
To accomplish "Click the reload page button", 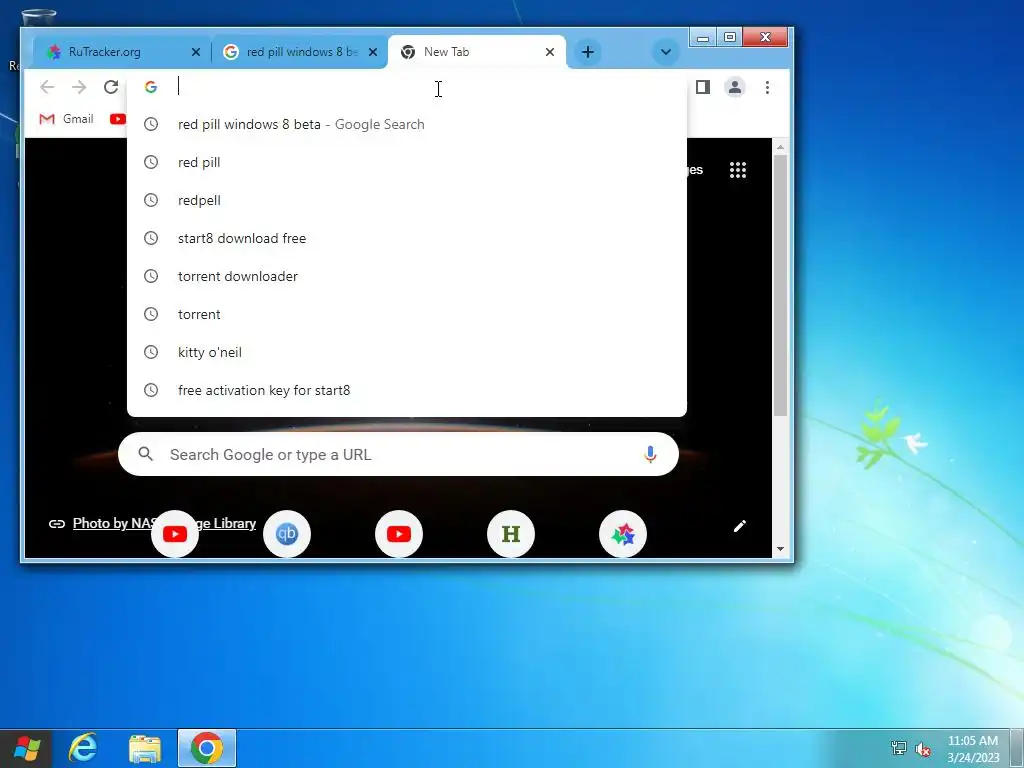I will pos(111,87).
